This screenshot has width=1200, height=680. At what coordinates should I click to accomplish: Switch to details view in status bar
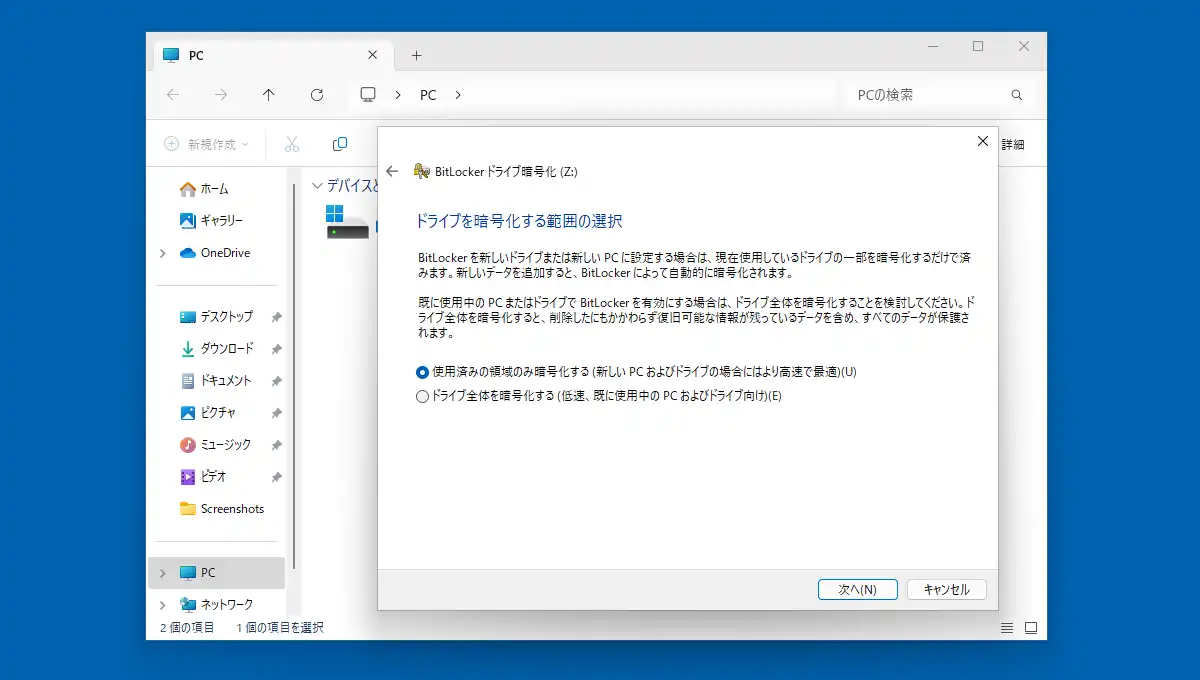1007,628
